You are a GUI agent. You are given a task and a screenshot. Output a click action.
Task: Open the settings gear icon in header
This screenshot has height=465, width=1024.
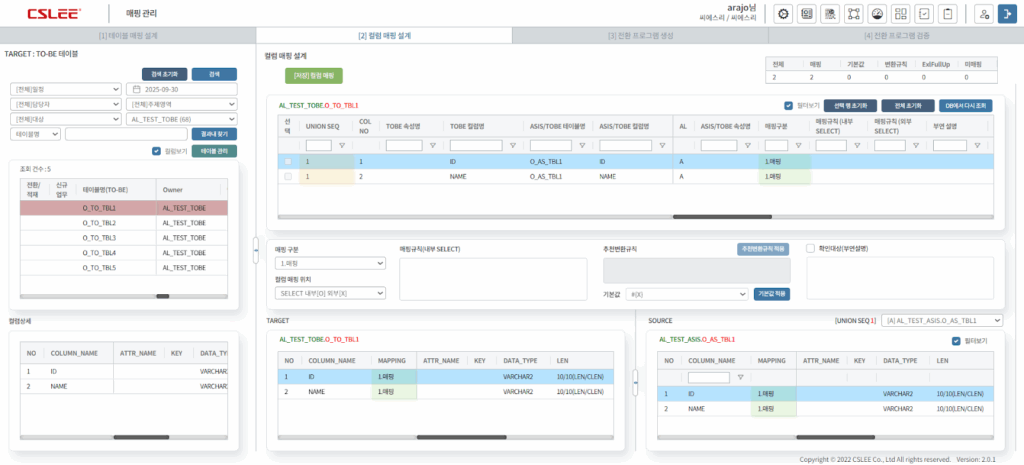(783, 14)
